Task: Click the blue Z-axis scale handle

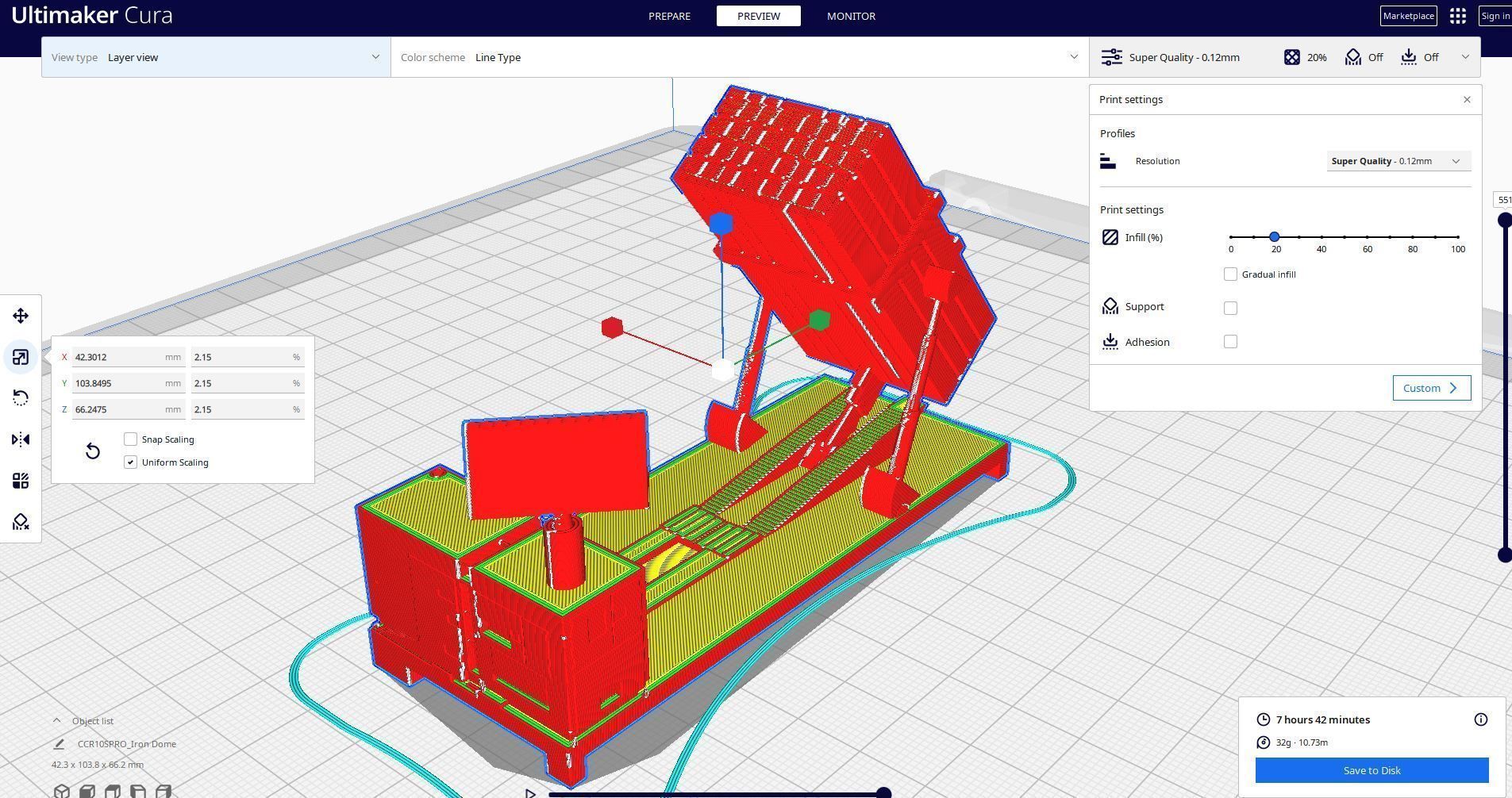Action: tap(721, 224)
